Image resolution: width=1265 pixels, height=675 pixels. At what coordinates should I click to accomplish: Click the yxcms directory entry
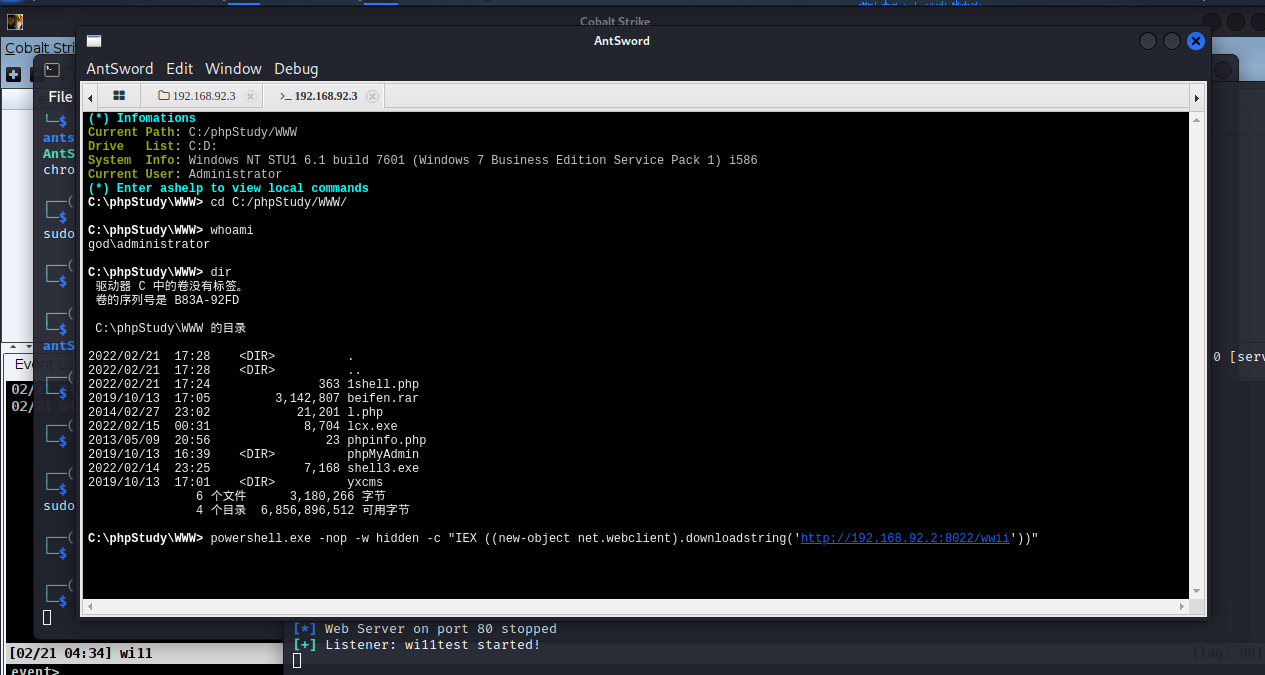pos(365,482)
